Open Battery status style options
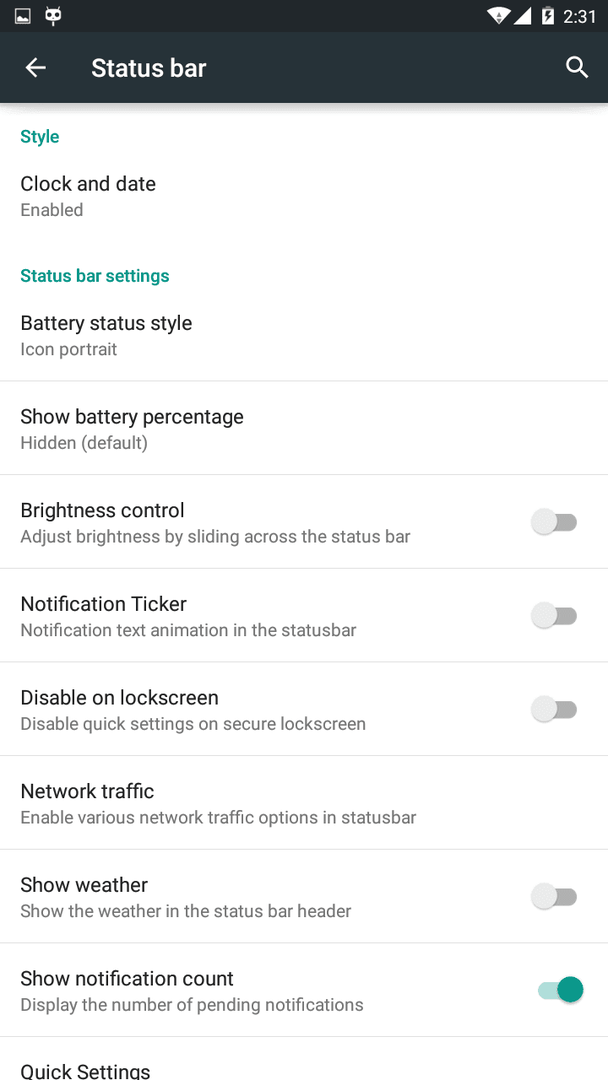 tap(304, 335)
